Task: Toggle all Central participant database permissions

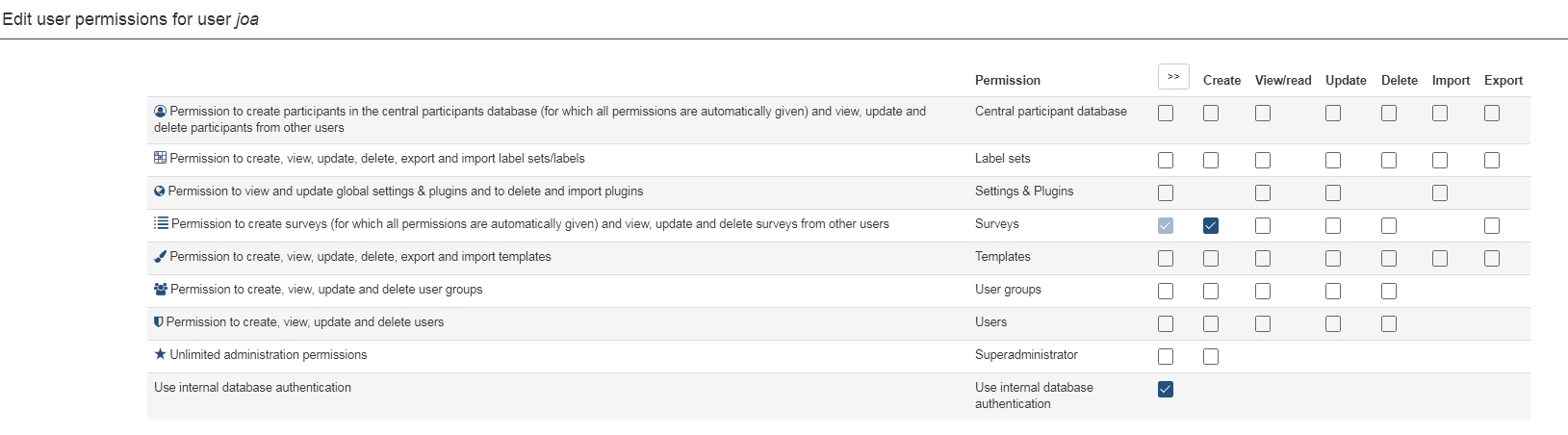Action: (1166, 113)
